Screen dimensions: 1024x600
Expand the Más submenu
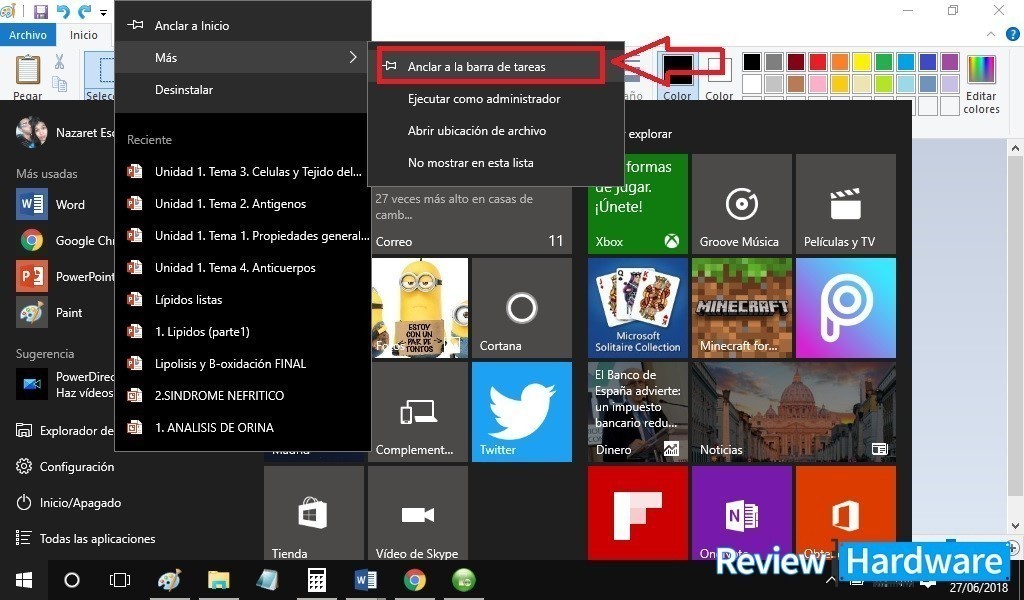(x=242, y=58)
